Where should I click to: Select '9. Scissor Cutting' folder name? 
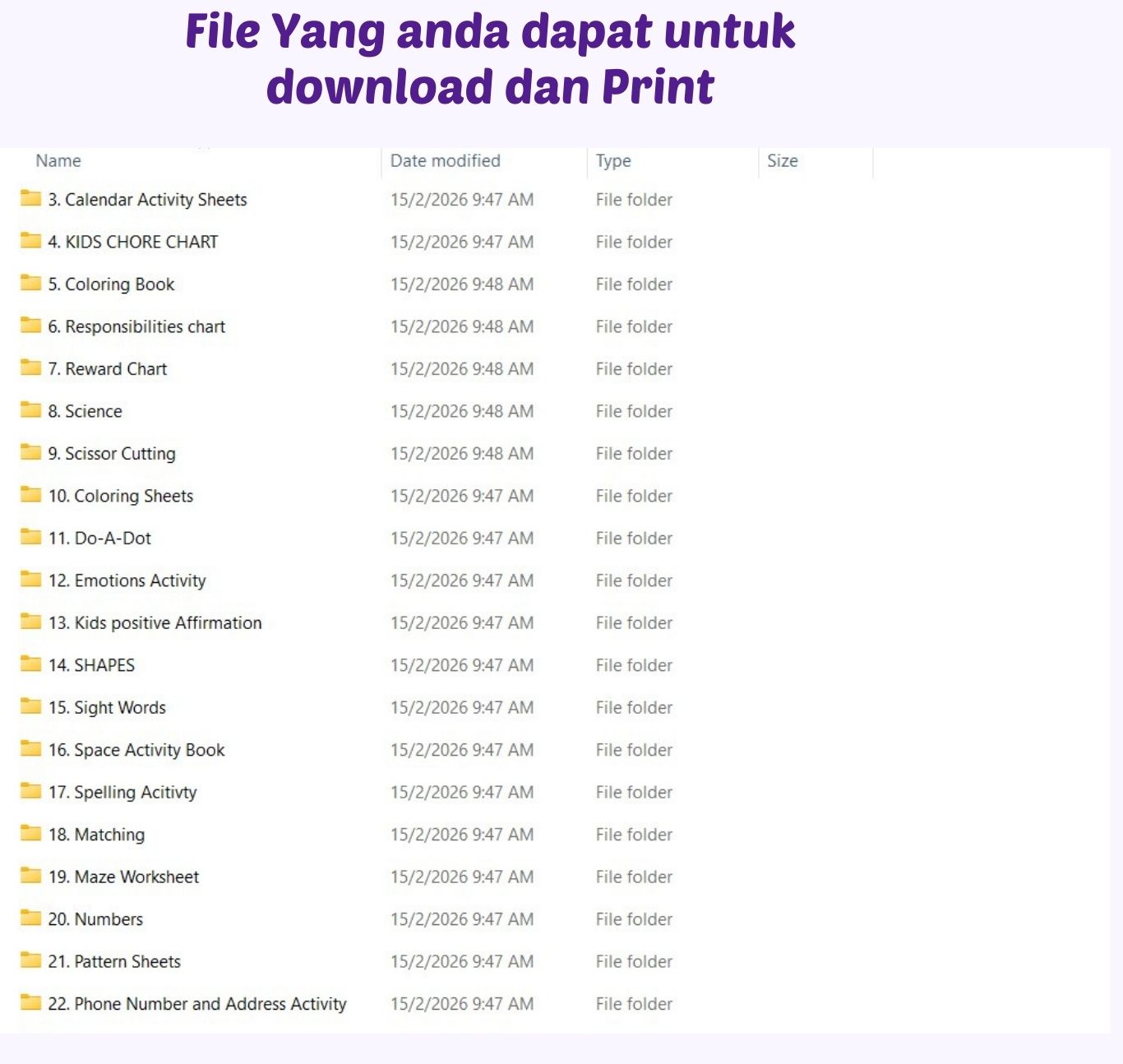tap(112, 454)
